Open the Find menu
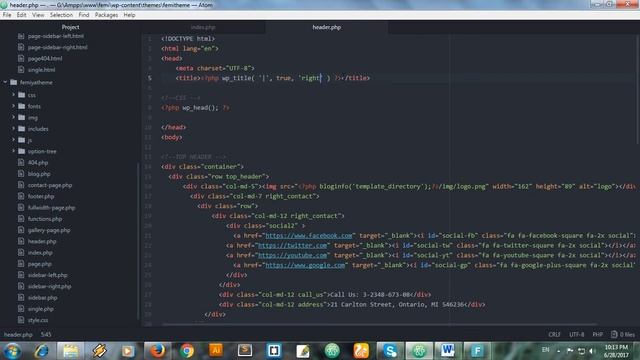Image resolution: width=640 pixels, height=360 pixels. click(x=84, y=15)
